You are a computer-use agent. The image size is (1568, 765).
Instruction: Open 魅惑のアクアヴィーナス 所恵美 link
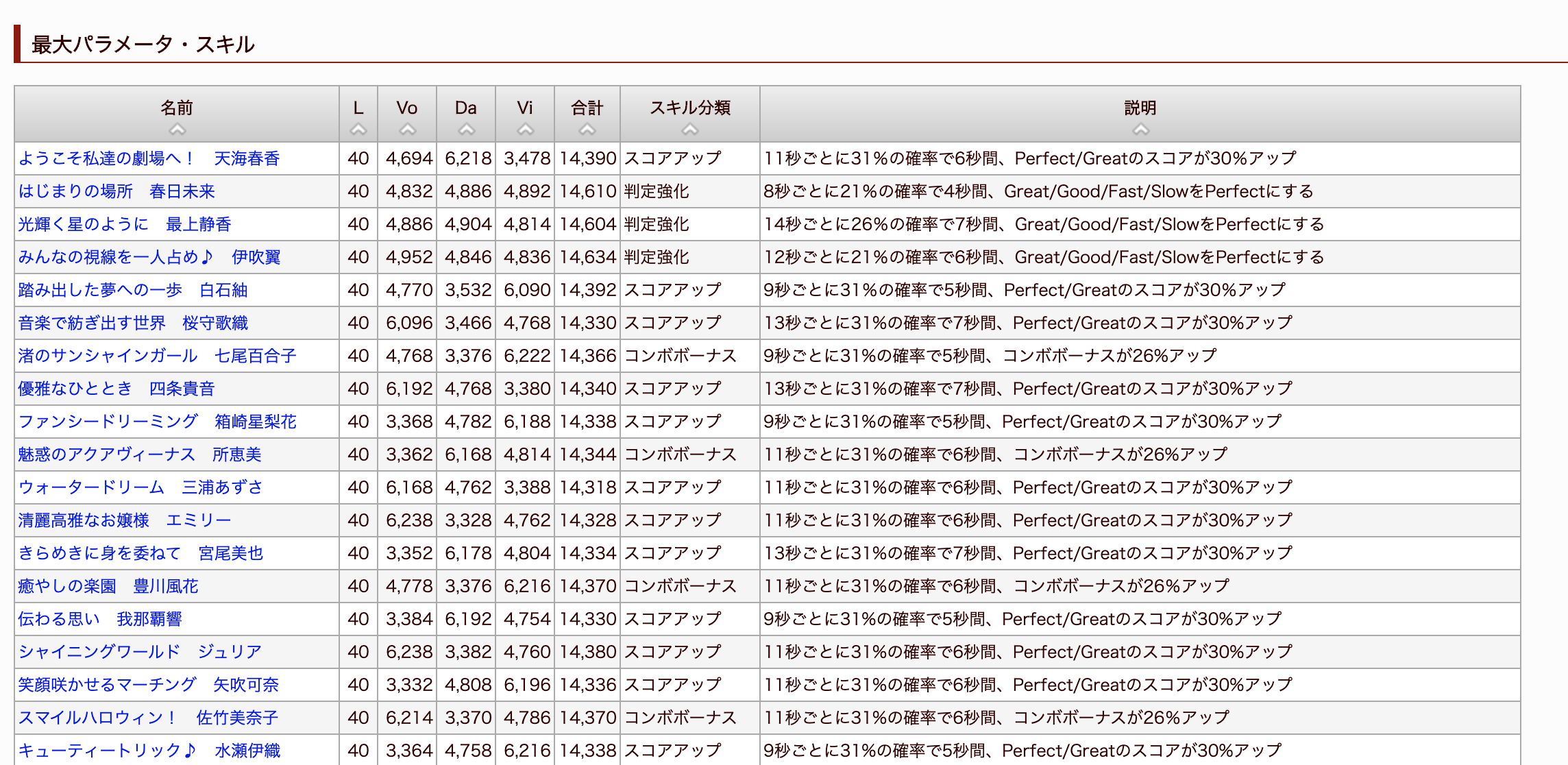[140, 454]
